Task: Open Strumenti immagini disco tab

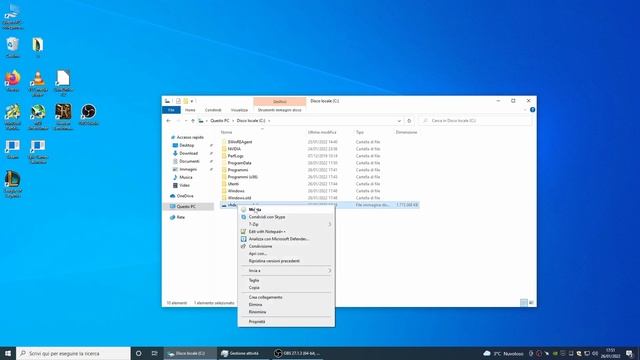Action: tap(280, 110)
